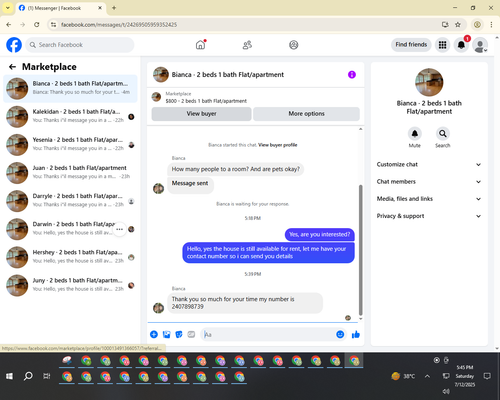Open the Facebook logo home link
The height and width of the screenshot is (400, 500).
[14, 45]
